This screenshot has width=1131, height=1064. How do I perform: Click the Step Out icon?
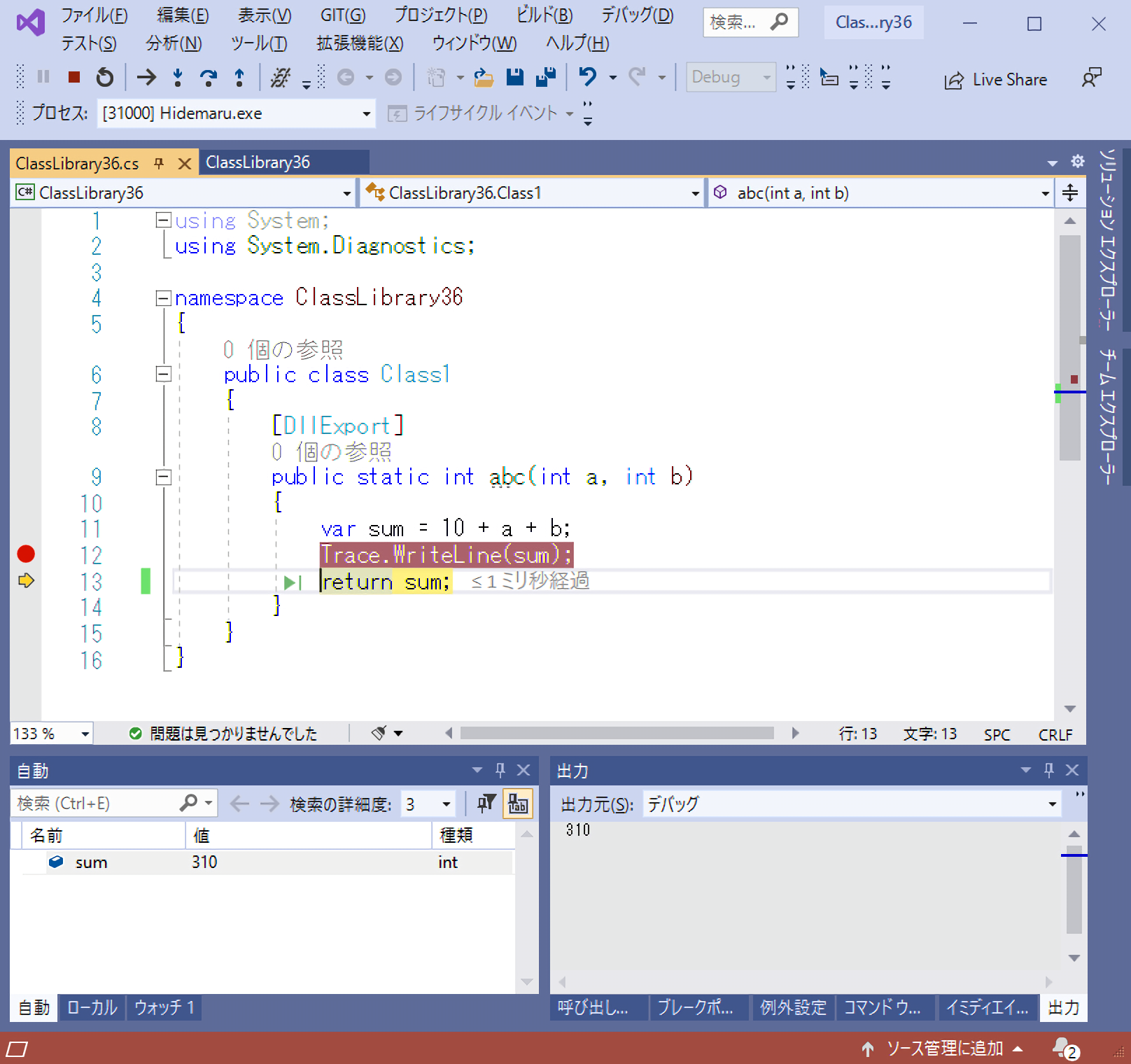239,77
